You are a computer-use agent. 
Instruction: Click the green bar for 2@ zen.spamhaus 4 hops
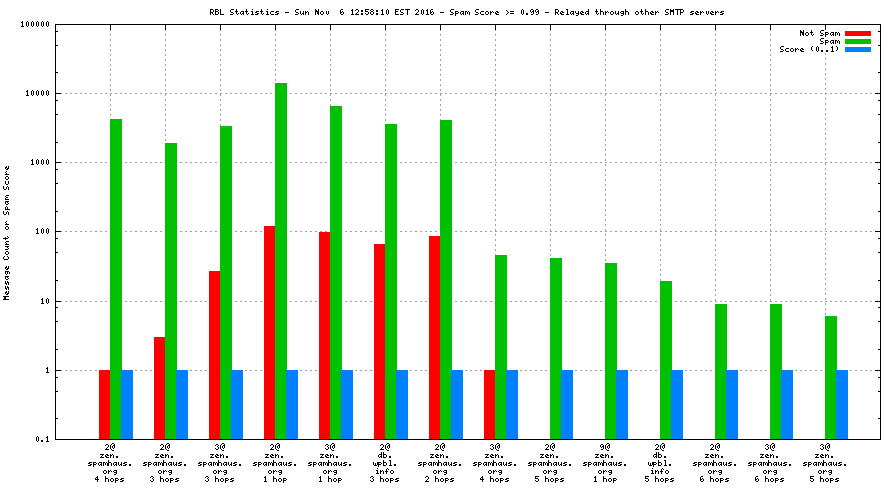click(x=116, y=278)
